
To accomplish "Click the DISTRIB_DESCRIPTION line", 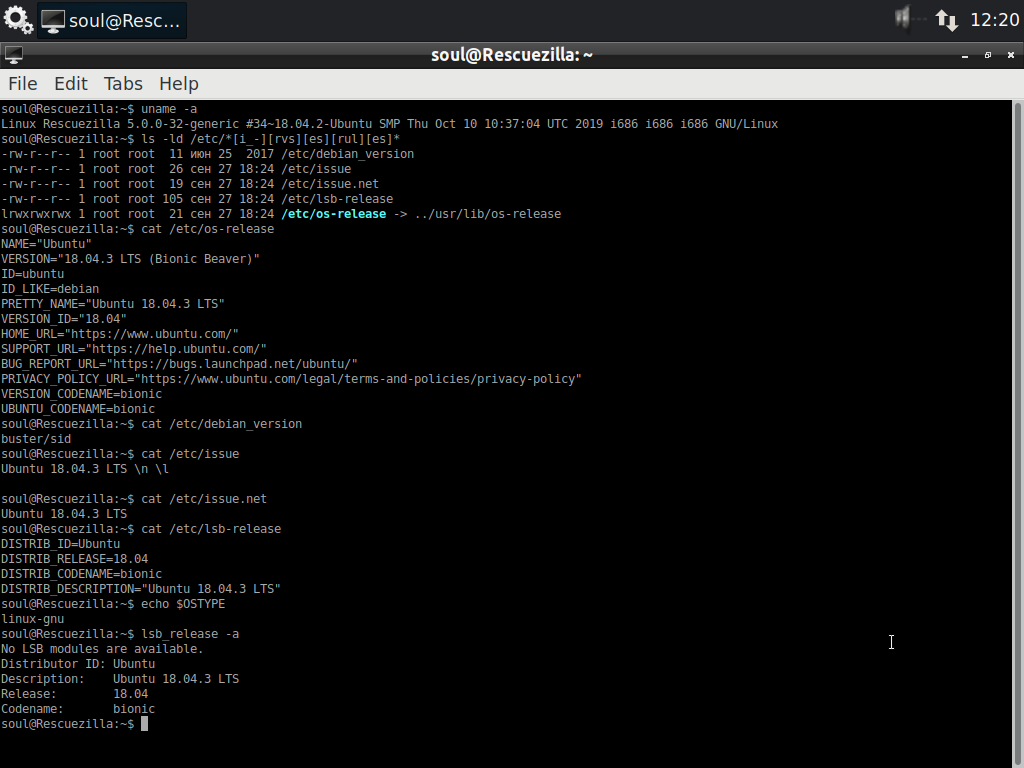I will [x=140, y=590].
